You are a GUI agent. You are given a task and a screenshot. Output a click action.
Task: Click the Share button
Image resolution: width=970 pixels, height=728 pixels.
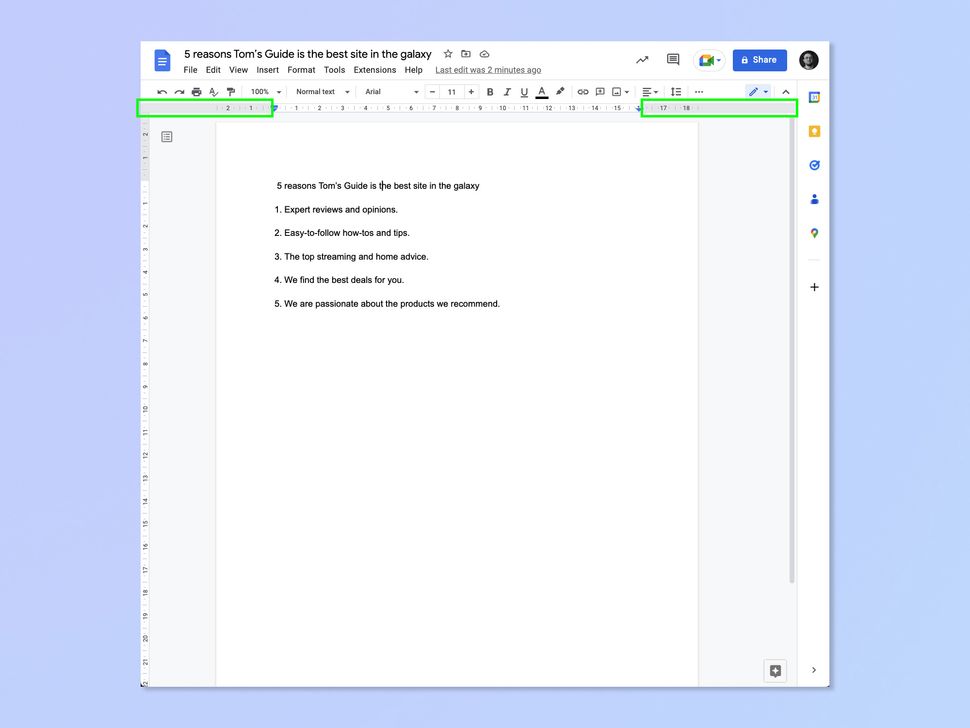tap(759, 59)
